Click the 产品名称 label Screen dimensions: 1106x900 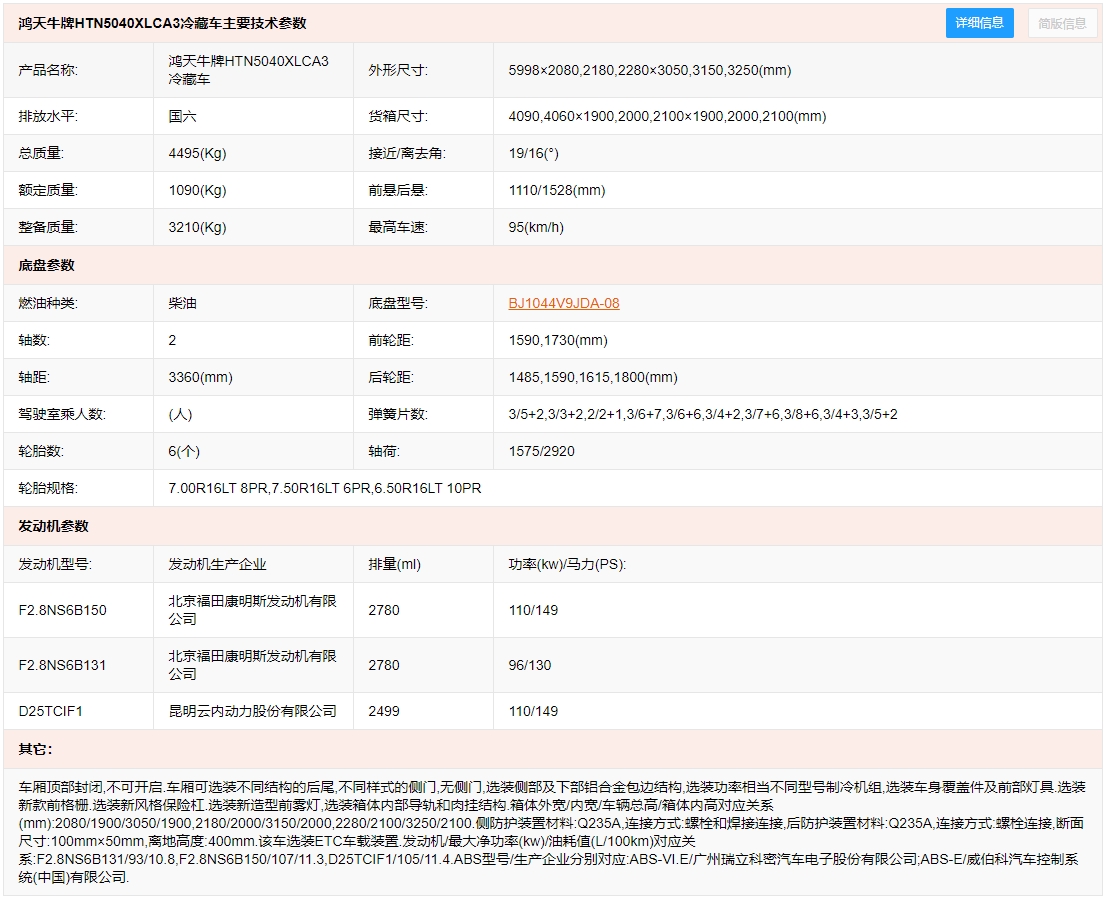48,70
